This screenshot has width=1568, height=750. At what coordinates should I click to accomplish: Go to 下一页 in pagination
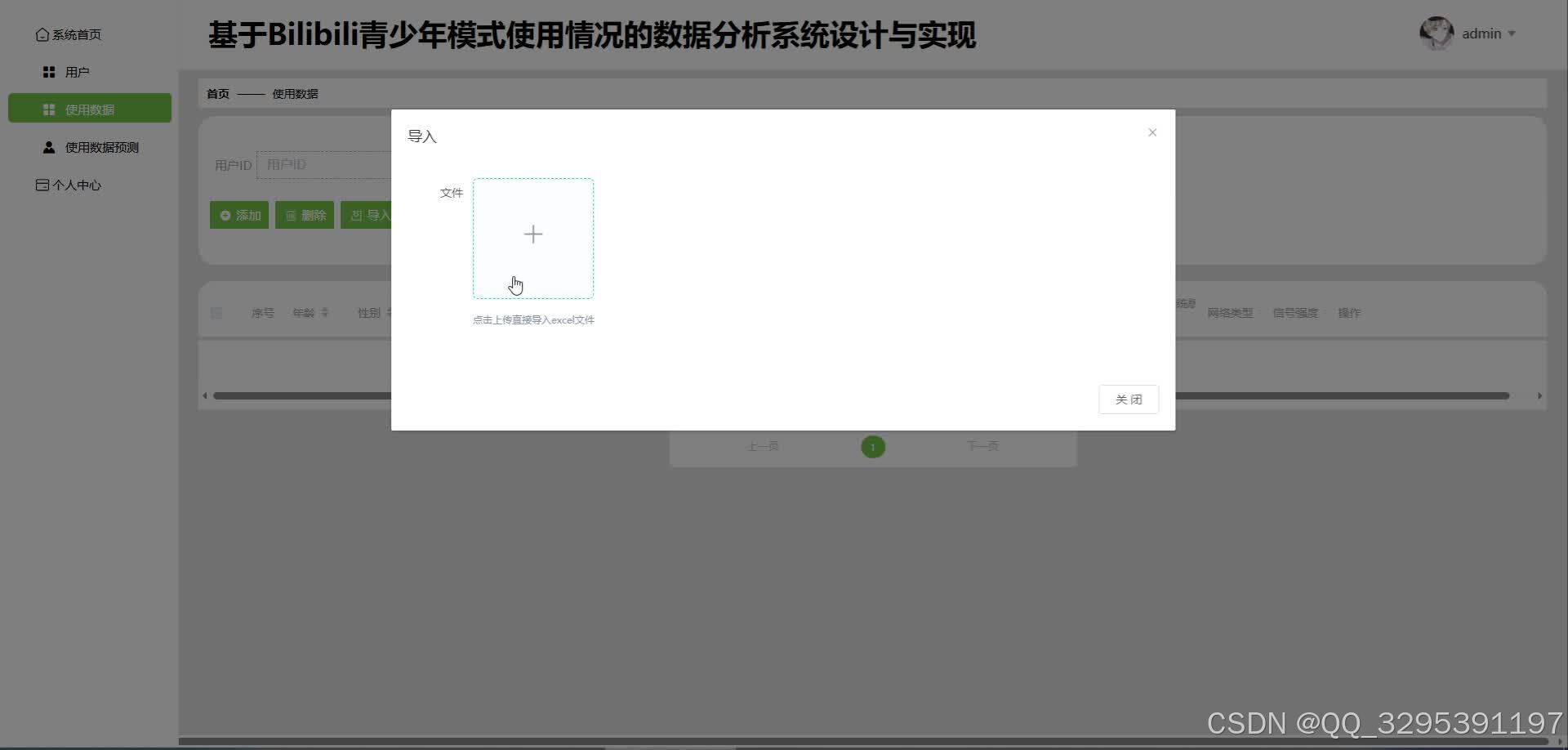tap(982, 446)
